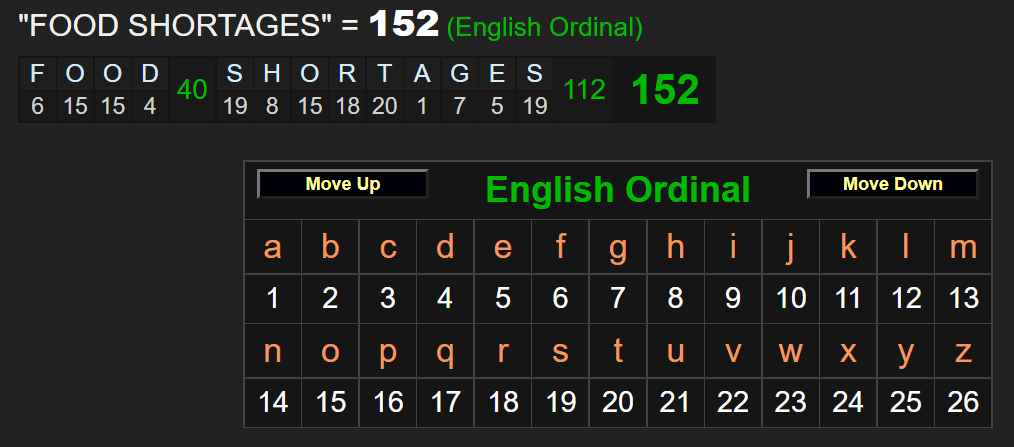This screenshot has width=1014, height=447.
Task: Click the letter 'w' in the cipher table
Action: pos(790,351)
